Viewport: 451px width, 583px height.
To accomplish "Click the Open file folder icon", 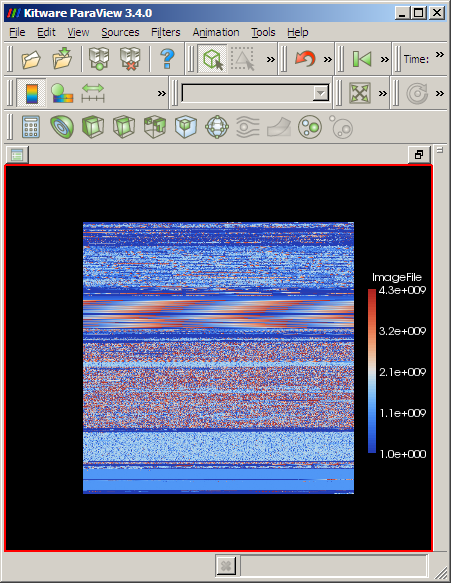I will click(x=30, y=59).
